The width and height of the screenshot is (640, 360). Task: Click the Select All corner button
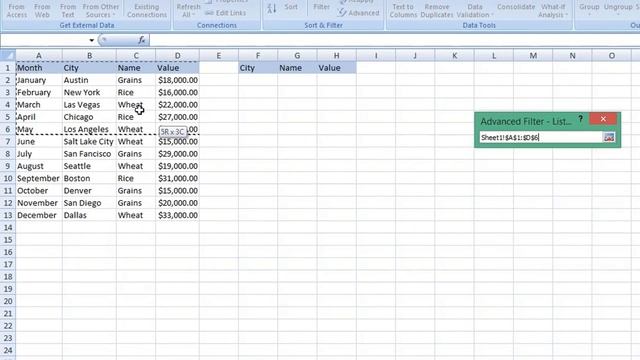pos(8,56)
